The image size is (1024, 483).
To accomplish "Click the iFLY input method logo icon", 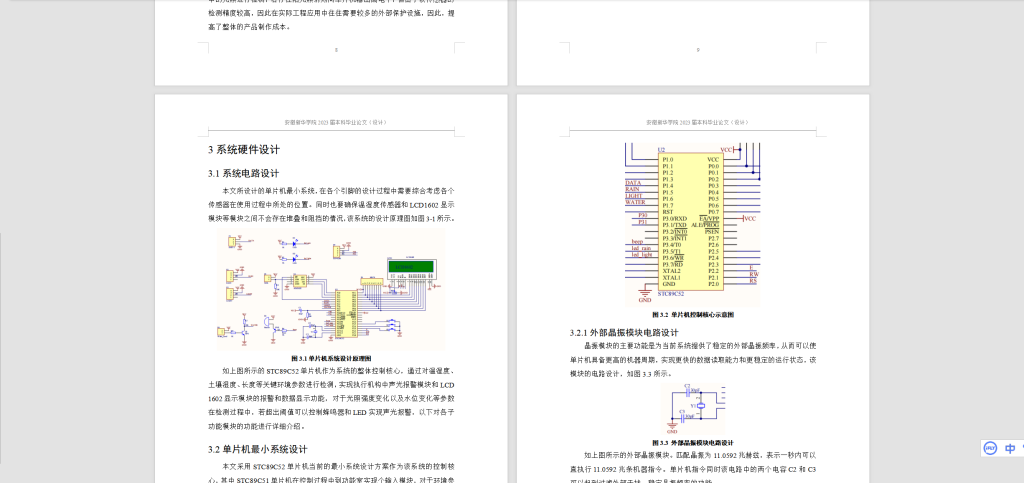I will tap(990, 448).
